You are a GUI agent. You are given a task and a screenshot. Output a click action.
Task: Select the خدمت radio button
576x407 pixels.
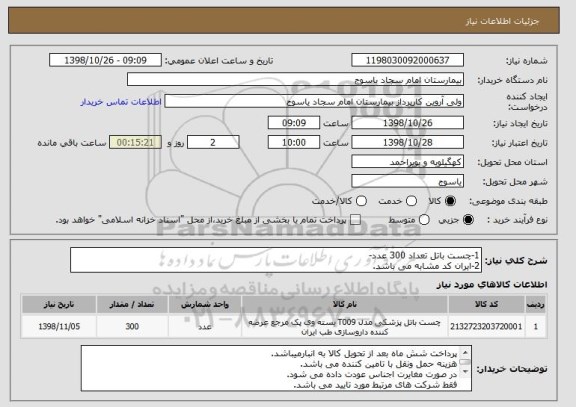tap(411, 201)
